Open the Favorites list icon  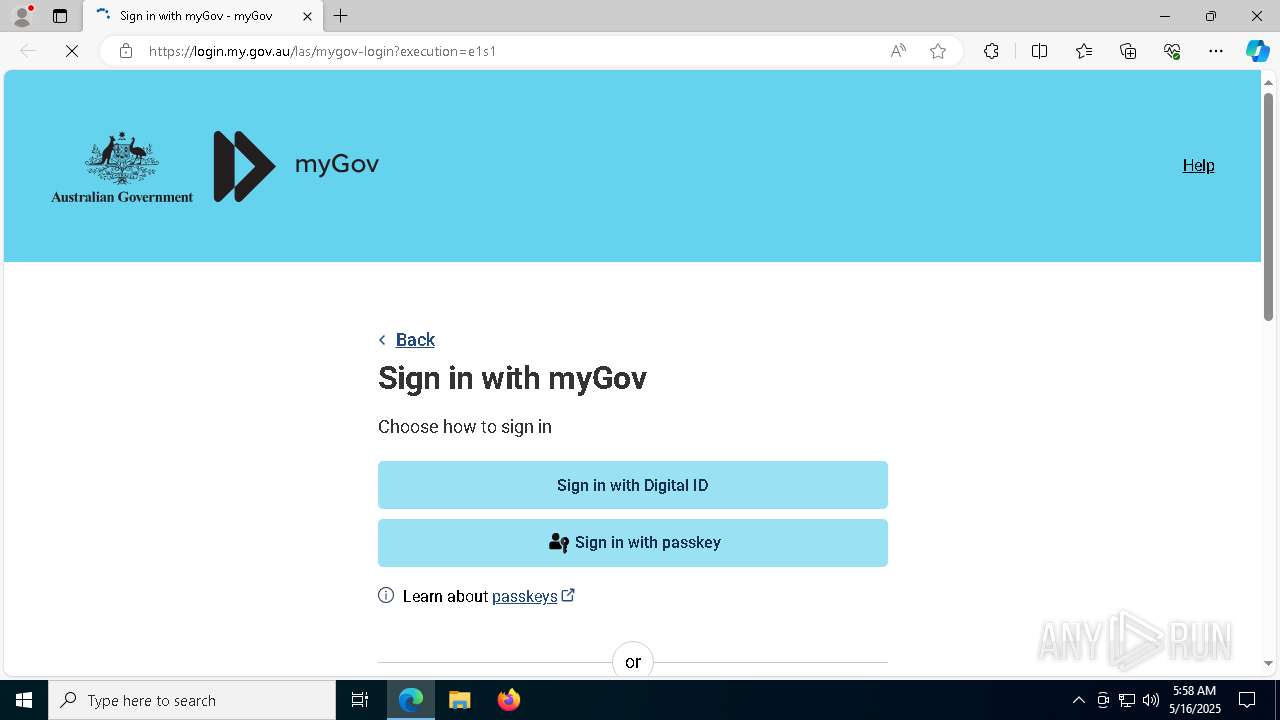1084,51
